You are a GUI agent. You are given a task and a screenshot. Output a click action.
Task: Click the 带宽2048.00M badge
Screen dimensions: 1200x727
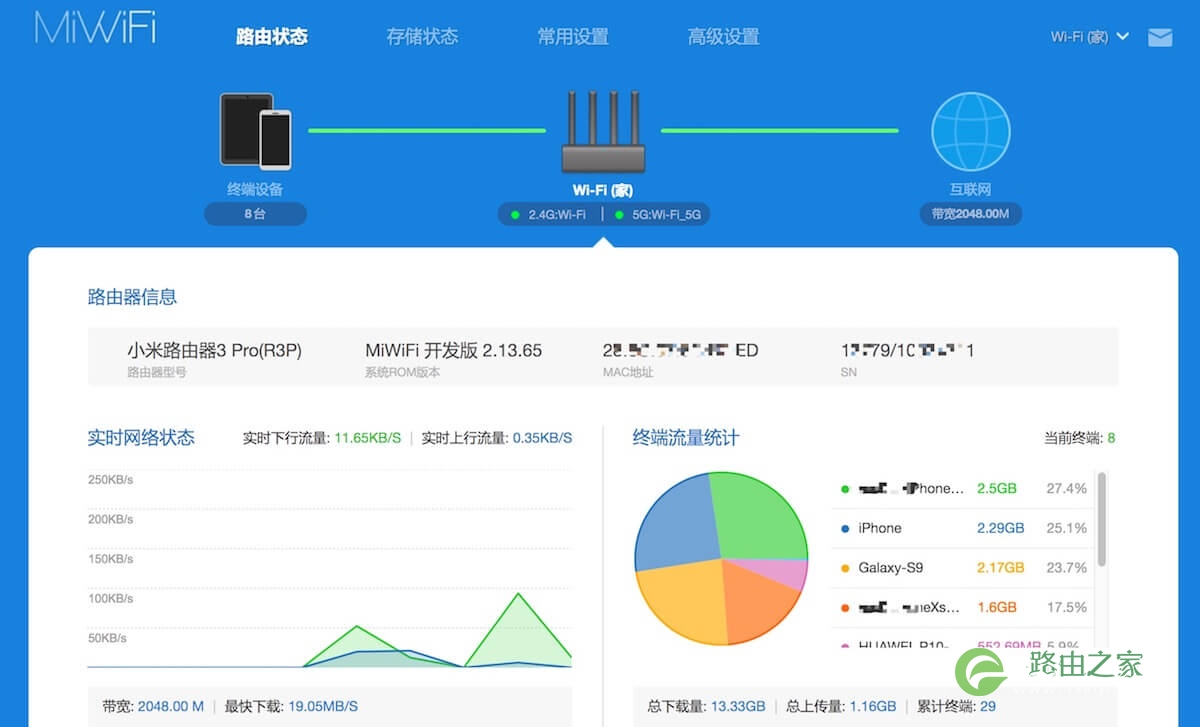(971, 214)
